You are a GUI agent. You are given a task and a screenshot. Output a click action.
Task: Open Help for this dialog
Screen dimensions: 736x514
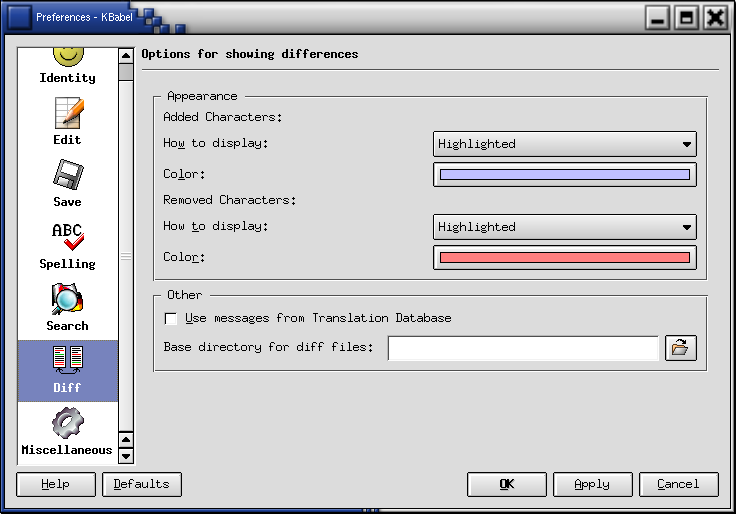[56, 484]
